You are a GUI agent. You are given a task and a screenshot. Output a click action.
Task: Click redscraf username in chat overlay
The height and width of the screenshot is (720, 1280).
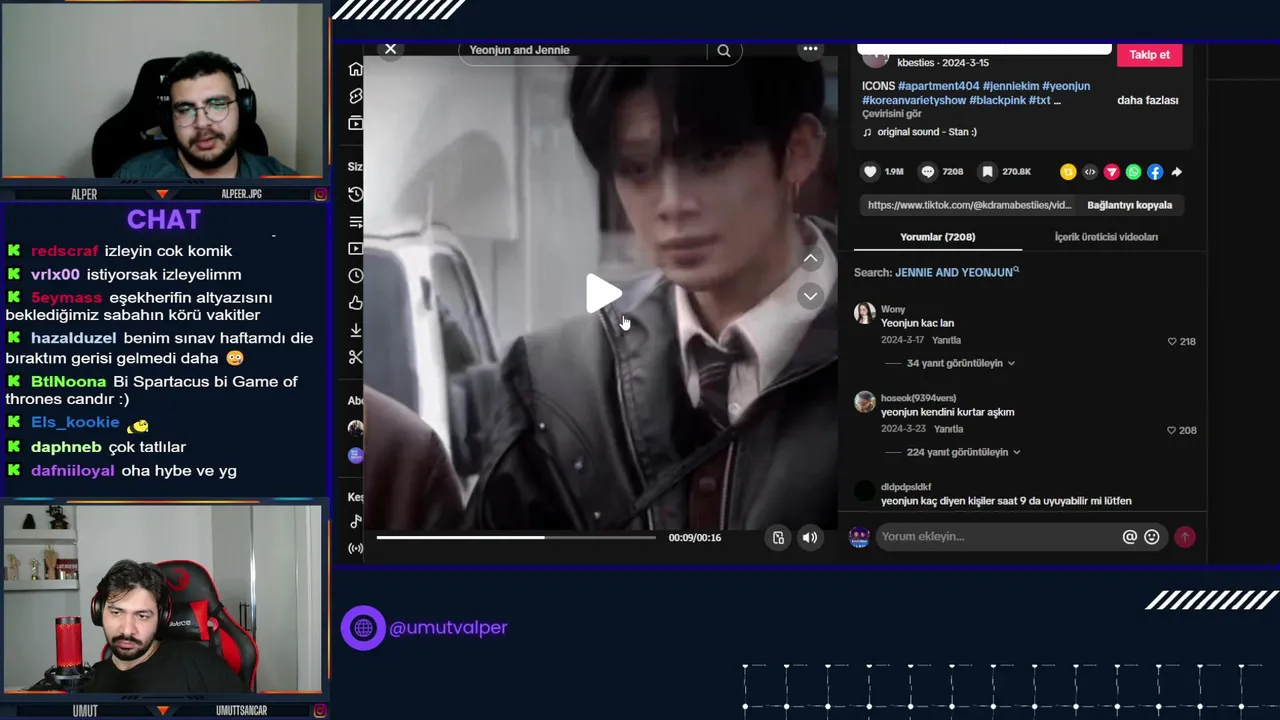65,251
